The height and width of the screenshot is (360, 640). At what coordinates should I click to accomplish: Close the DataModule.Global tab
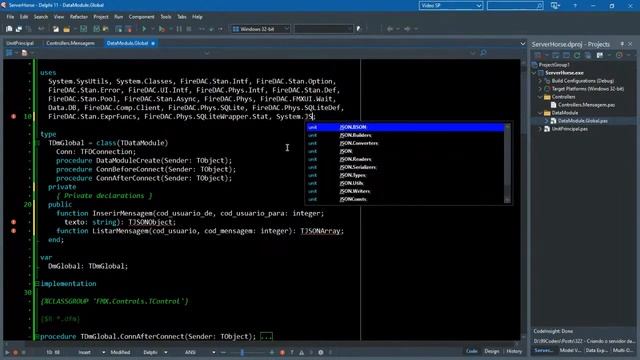tap(153, 43)
